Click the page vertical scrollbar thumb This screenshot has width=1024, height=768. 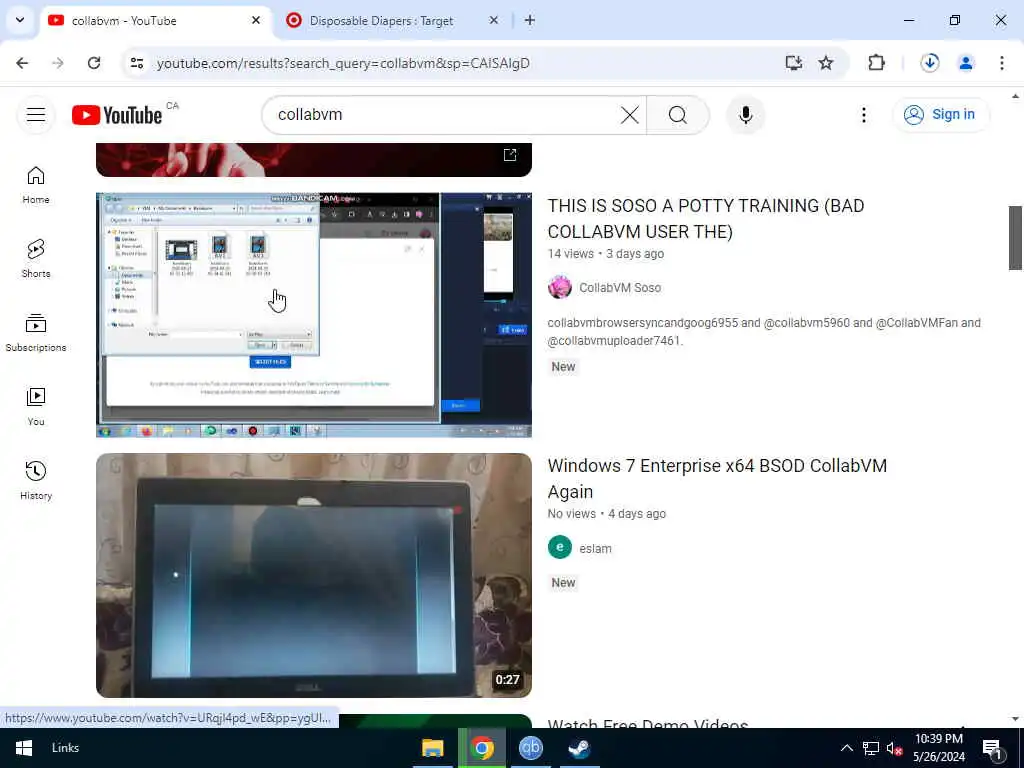pyautogui.click(x=1015, y=238)
